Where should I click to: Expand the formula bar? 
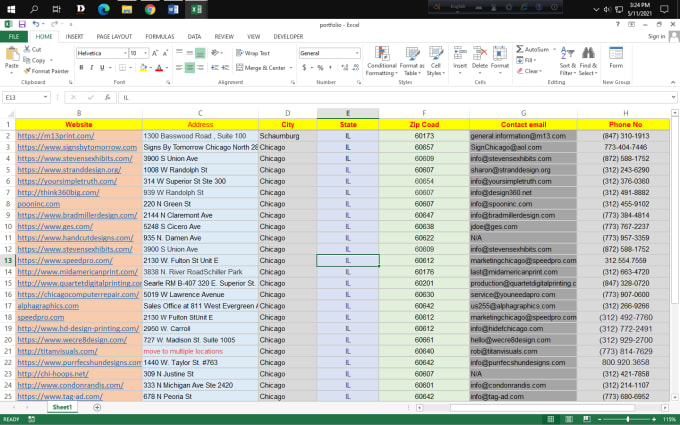click(x=673, y=98)
